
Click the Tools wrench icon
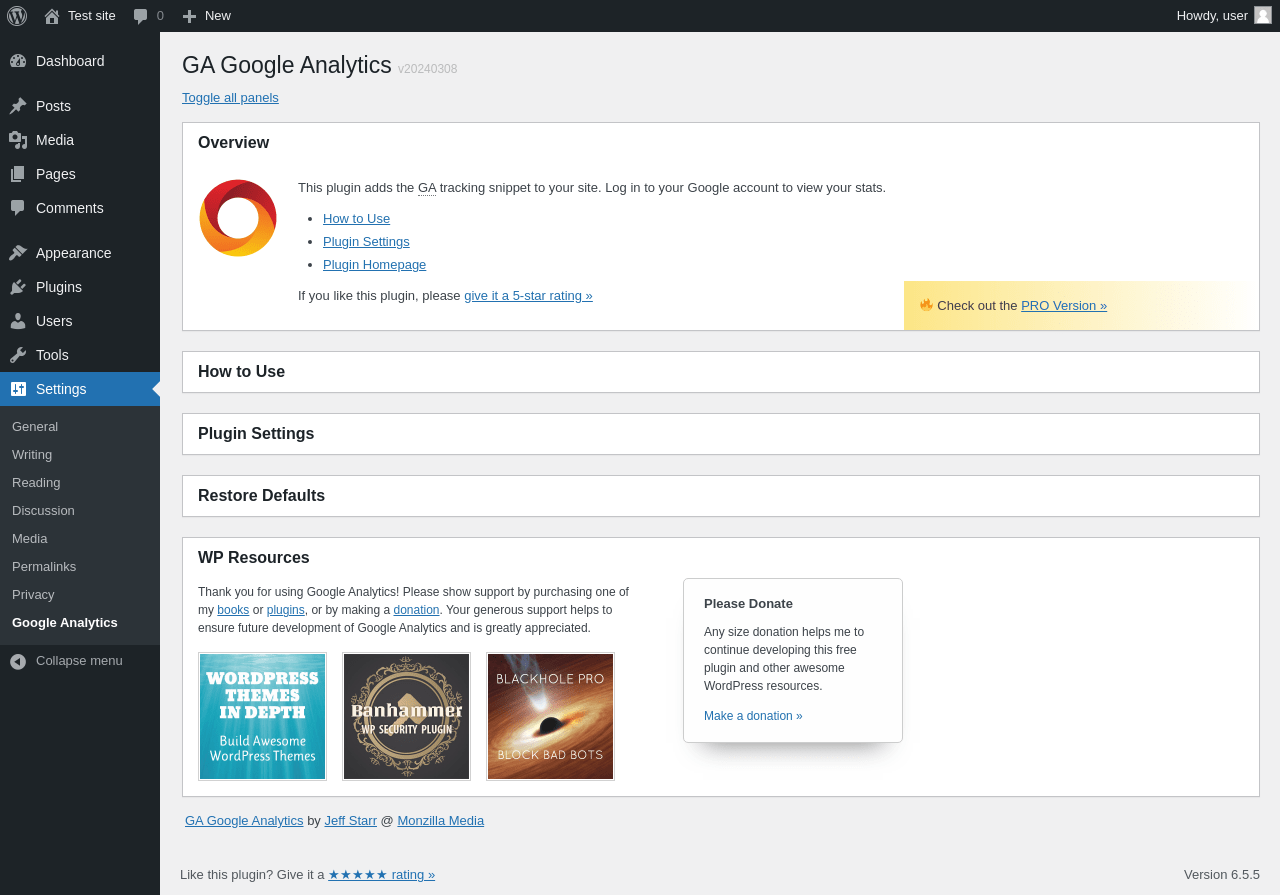tap(18, 355)
